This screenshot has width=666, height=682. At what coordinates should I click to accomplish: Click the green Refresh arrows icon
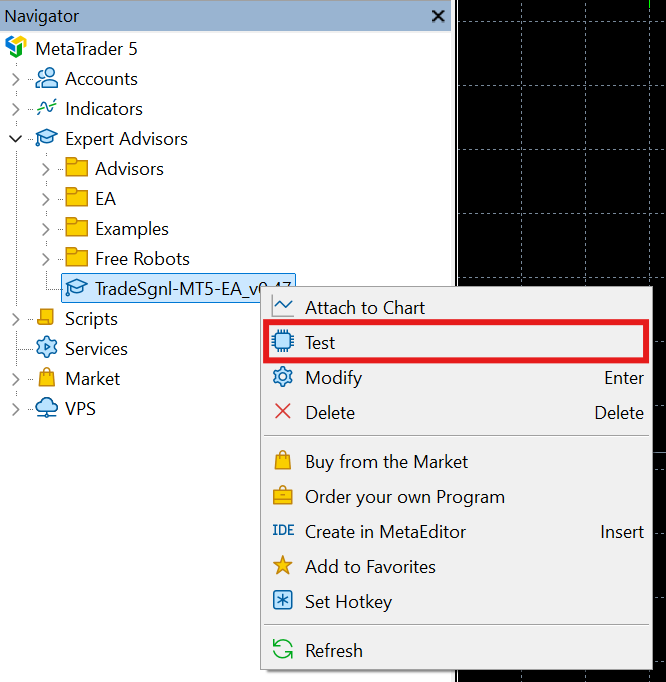(283, 649)
